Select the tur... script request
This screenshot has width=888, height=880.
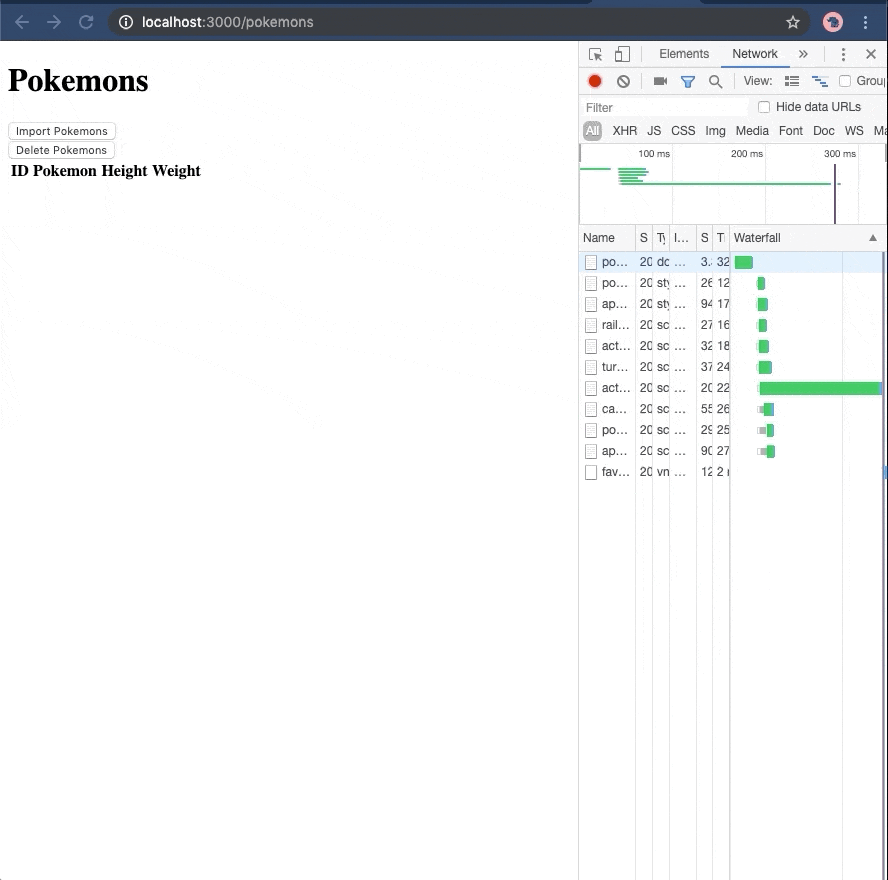coord(731,367)
